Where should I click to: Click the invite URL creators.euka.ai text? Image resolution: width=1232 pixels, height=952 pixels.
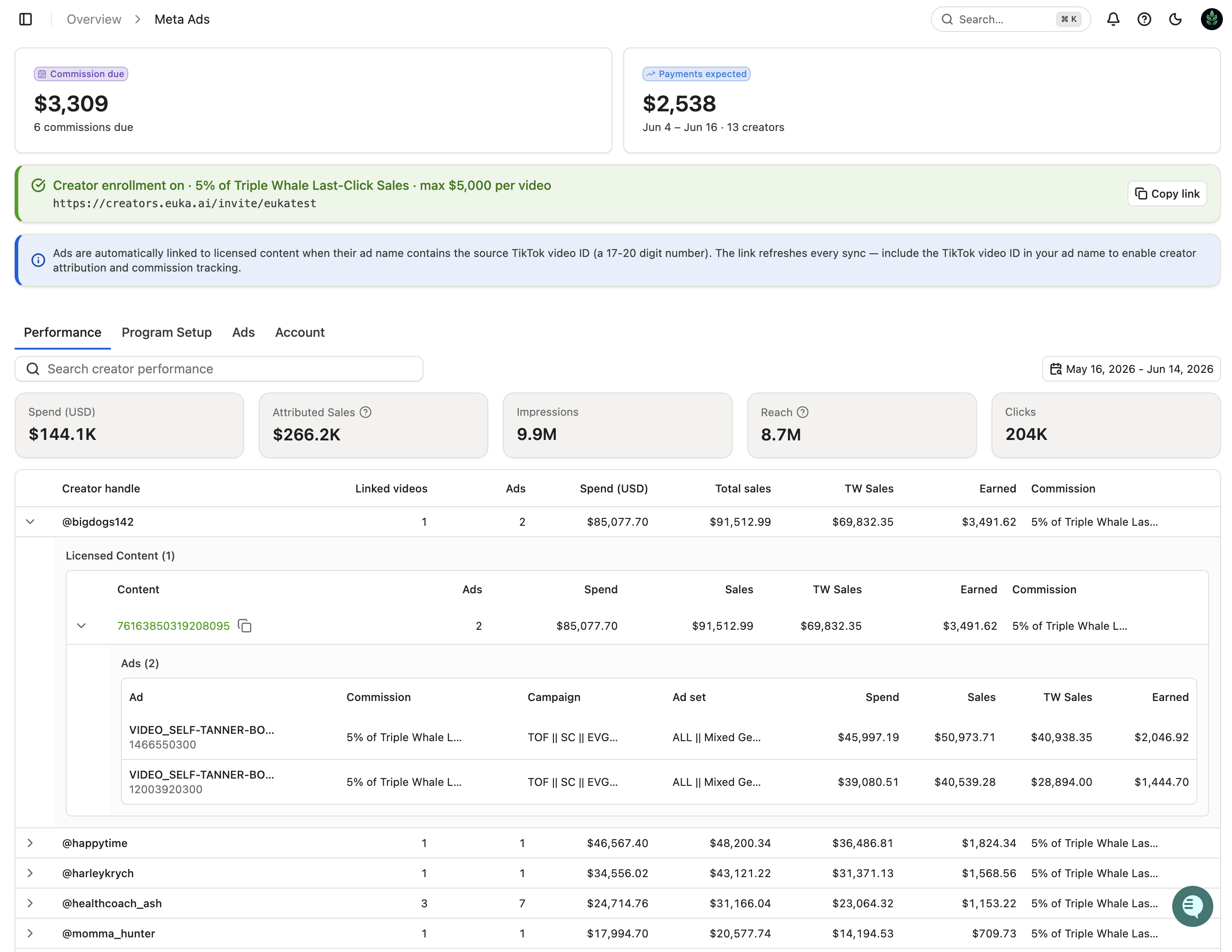coord(184,203)
